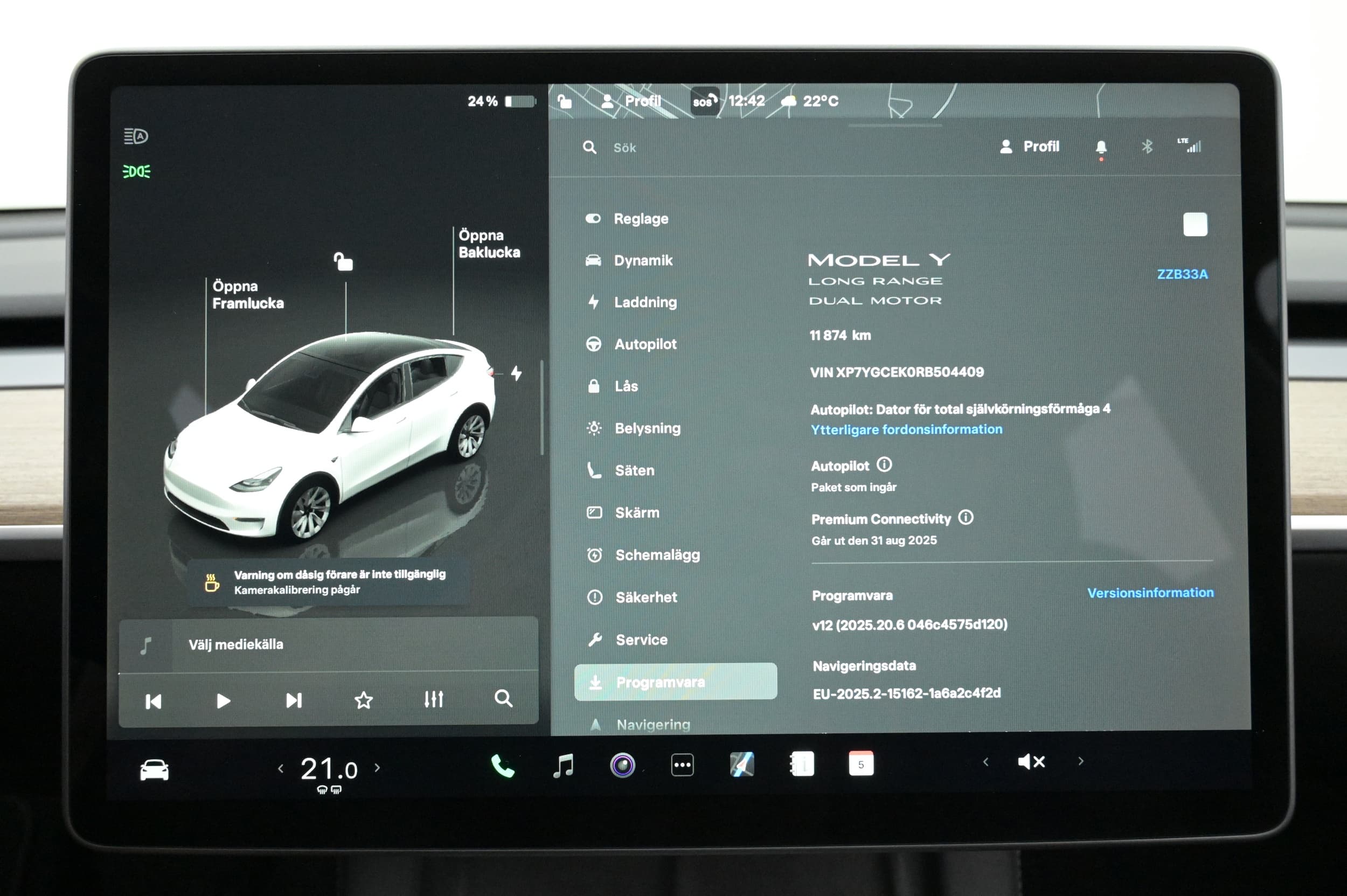Tap Öppna Baklucka to open trunk
Image resolution: width=1347 pixels, height=896 pixels.
click(489, 244)
